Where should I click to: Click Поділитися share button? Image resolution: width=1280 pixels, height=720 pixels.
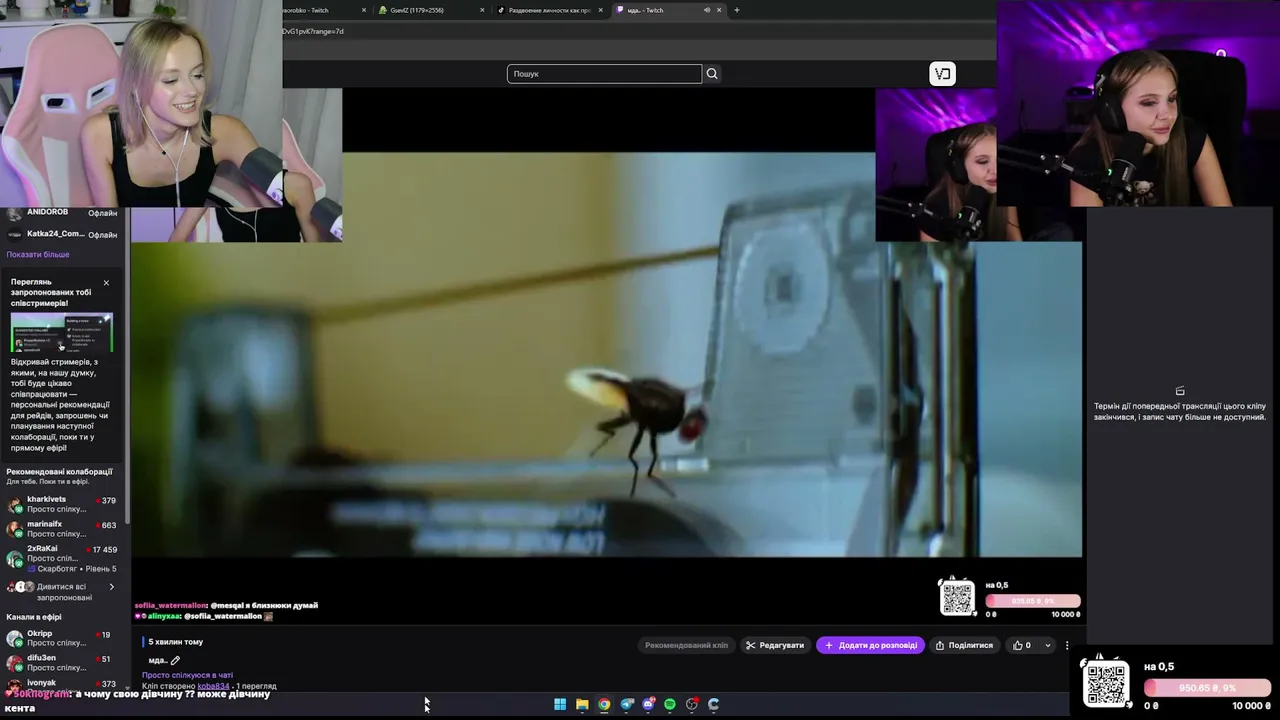(x=964, y=646)
